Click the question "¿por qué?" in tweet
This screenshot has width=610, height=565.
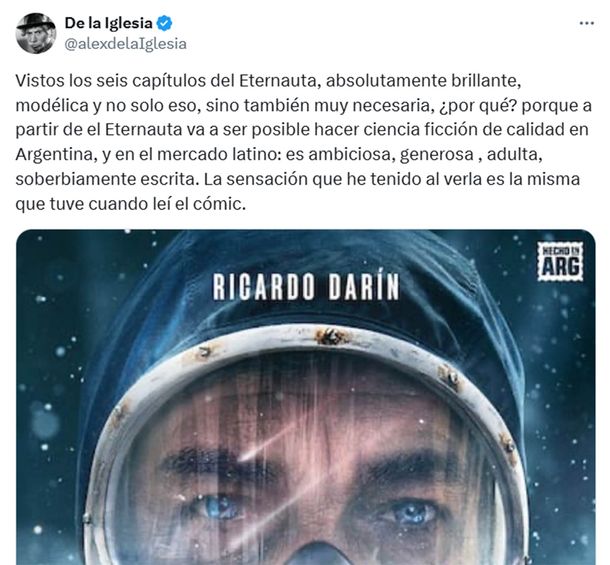pos(478,106)
